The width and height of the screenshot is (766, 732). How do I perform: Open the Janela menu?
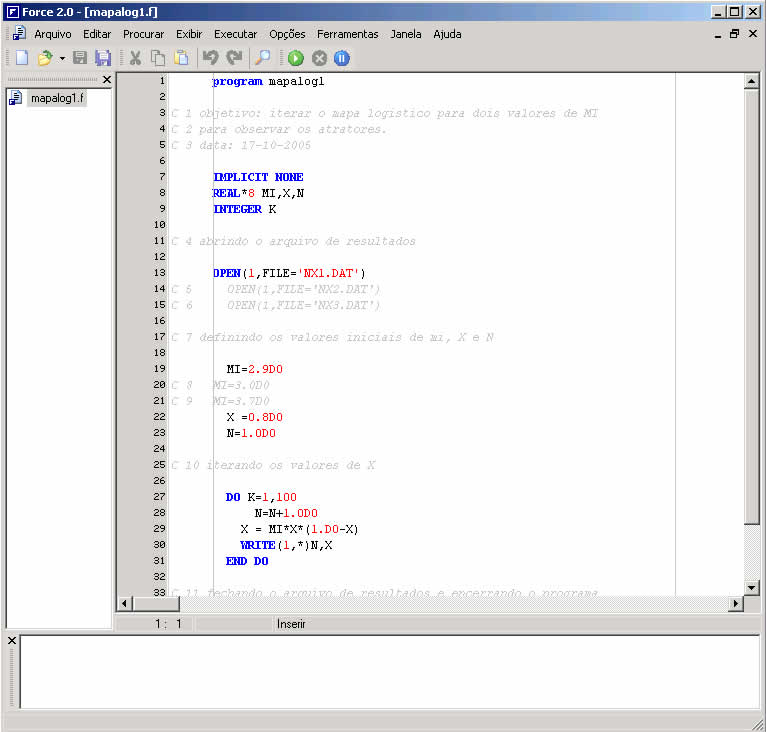406,34
